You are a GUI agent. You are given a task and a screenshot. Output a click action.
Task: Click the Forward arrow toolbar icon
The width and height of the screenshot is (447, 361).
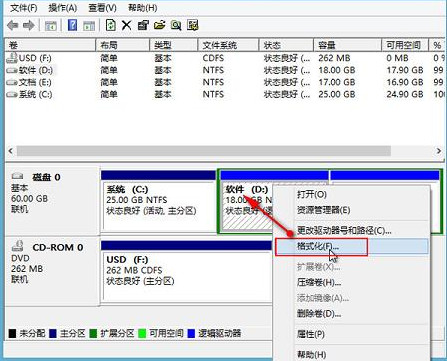[x=29, y=25]
